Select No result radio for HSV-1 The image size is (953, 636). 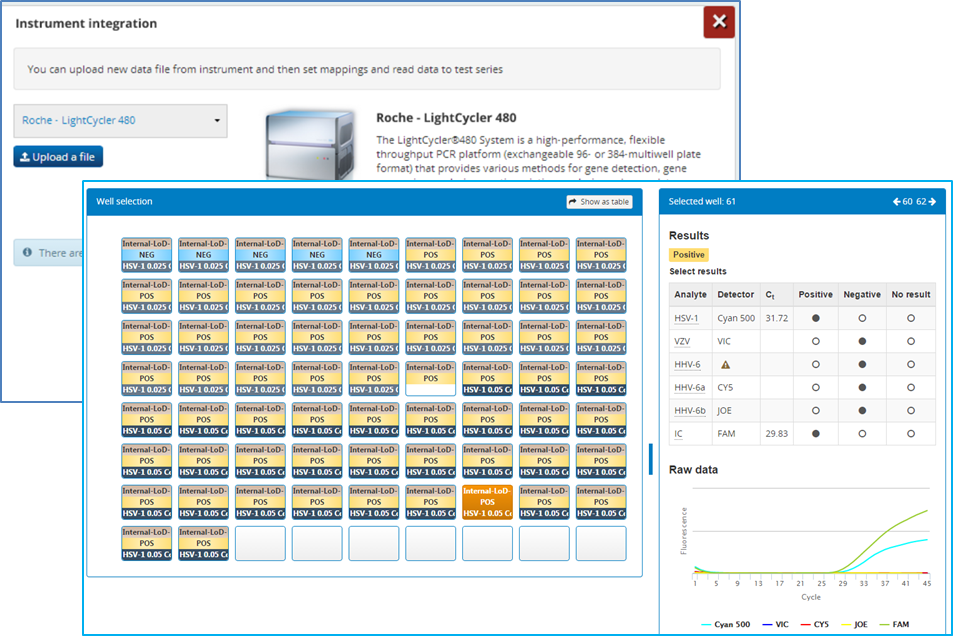pyautogui.click(x=910, y=318)
